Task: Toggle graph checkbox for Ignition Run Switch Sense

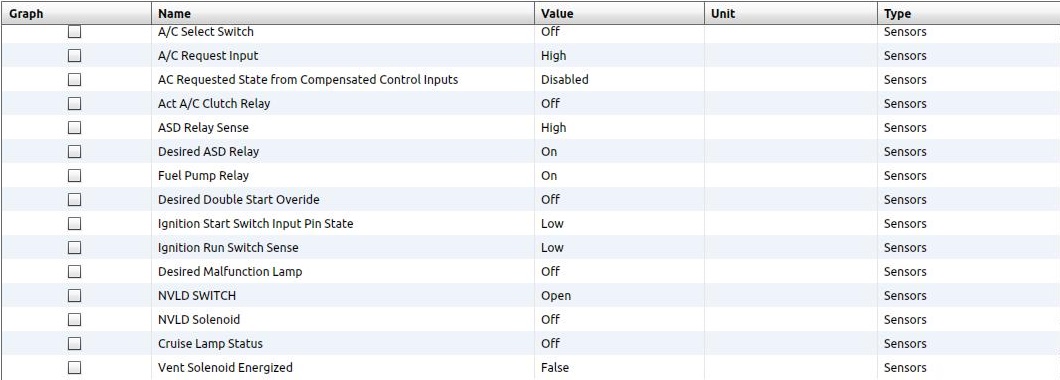Action: point(74,247)
